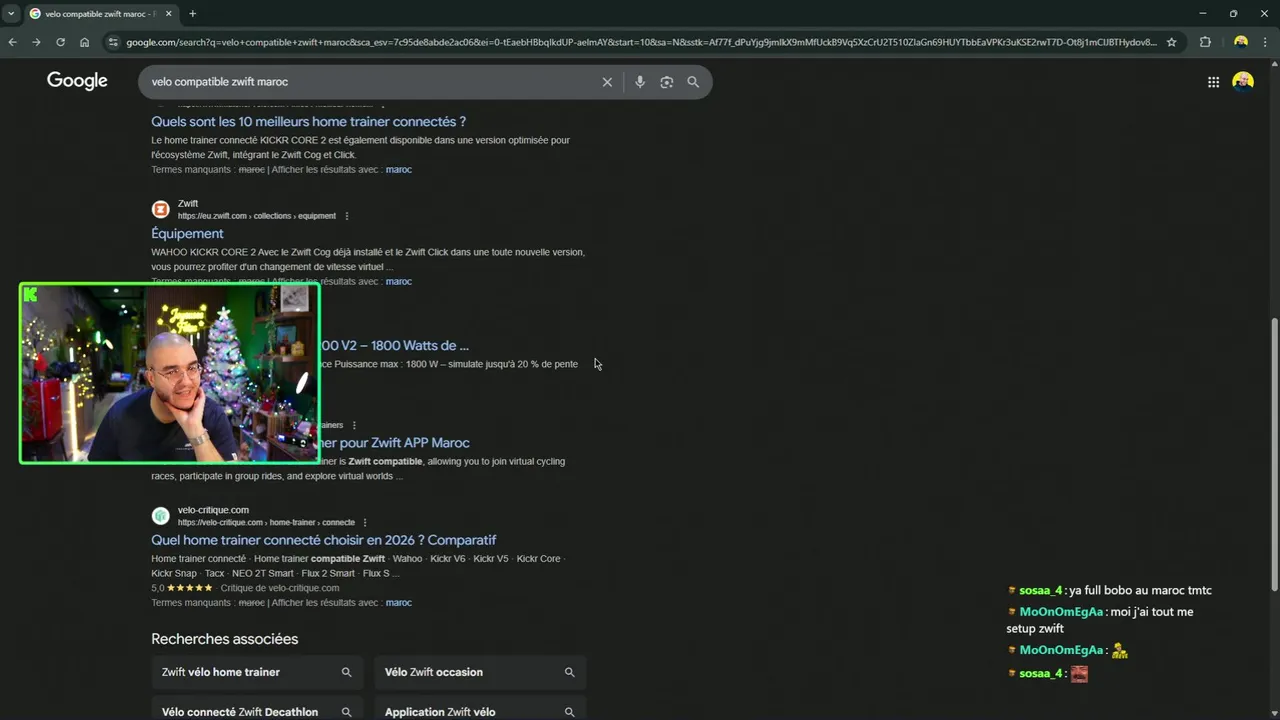Expand the tab search dropdown
Image resolution: width=1280 pixels, height=720 pixels.
11,14
